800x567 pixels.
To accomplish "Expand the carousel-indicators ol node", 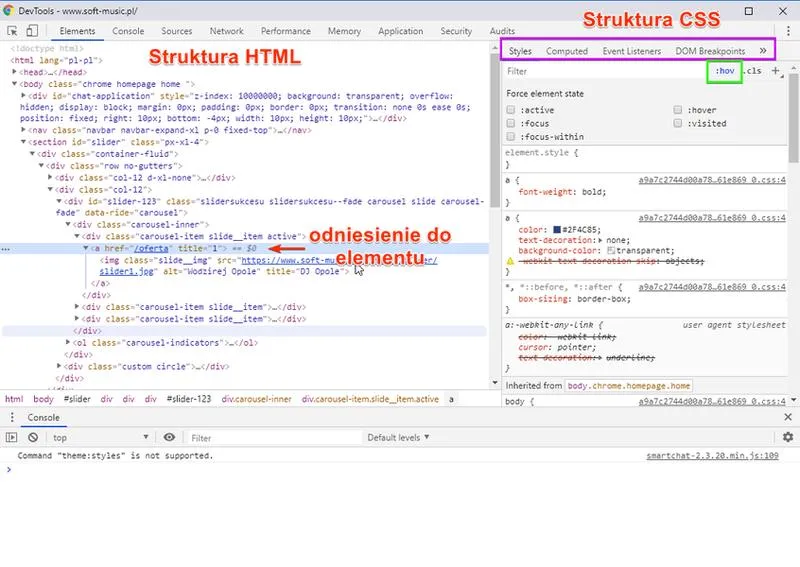I will click(68, 342).
